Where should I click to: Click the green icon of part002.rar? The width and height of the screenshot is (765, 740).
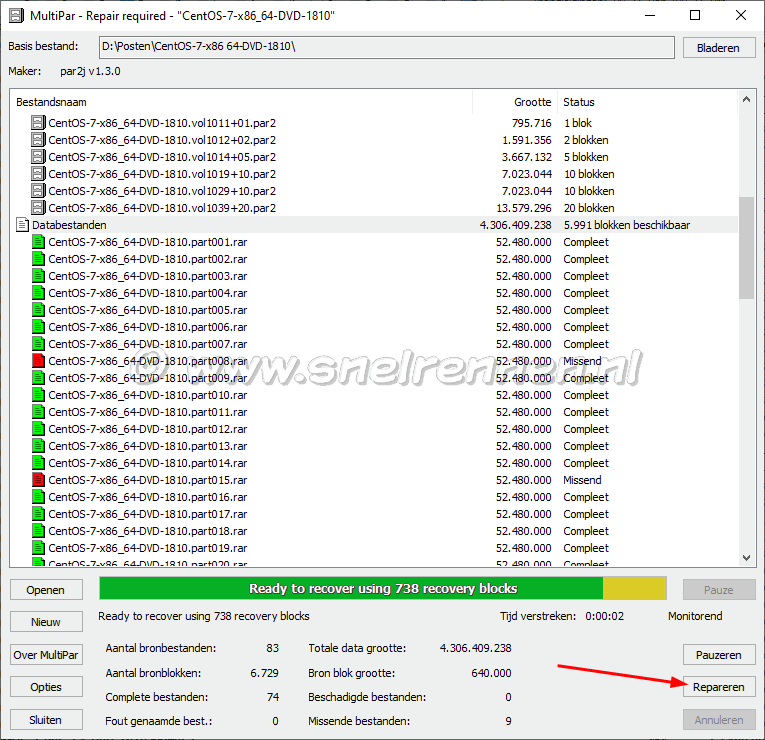click(39, 259)
